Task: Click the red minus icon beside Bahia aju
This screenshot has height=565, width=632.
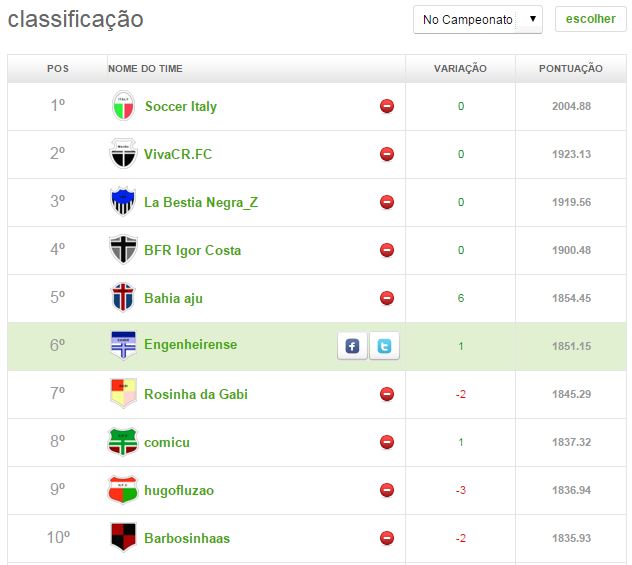Action: point(387,298)
